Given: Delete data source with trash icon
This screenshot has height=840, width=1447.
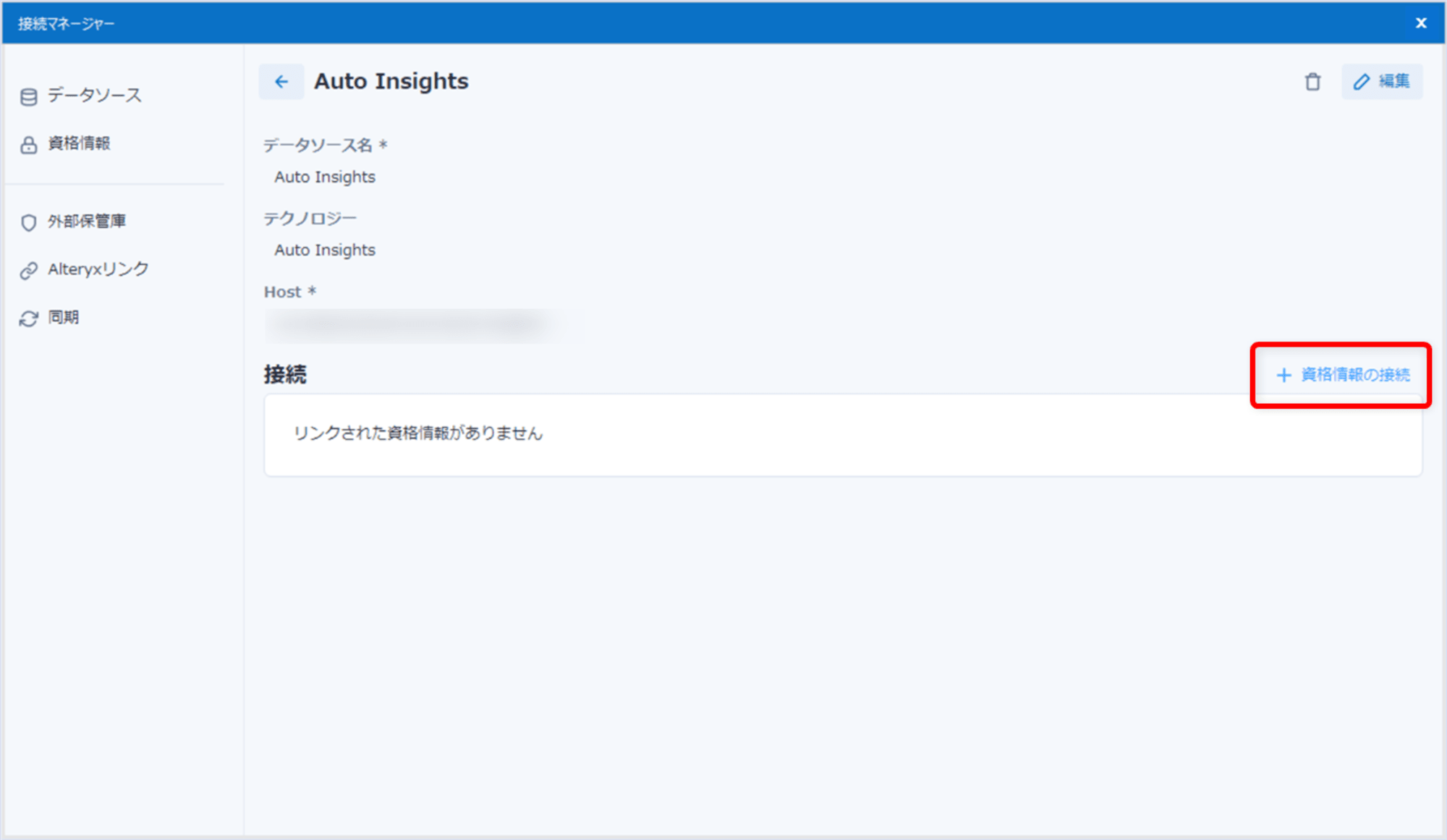Looking at the screenshot, I should point(1312,82).
